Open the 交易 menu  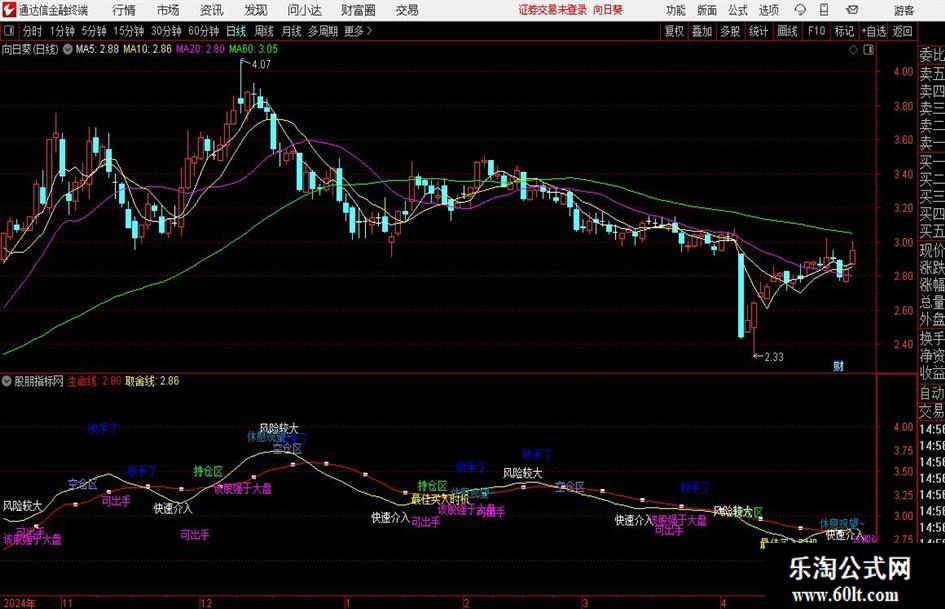[407, 10]
